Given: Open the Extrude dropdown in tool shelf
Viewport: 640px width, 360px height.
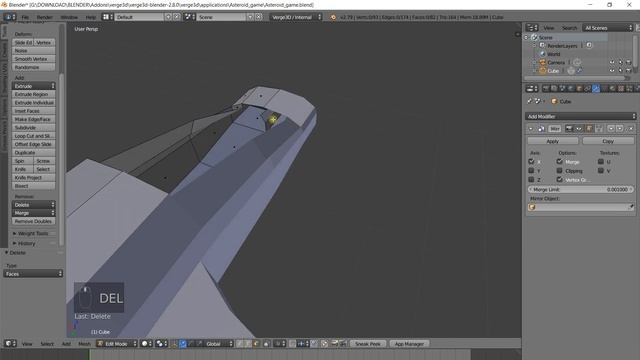Looking at the screenshot, I should coord(33,86).
